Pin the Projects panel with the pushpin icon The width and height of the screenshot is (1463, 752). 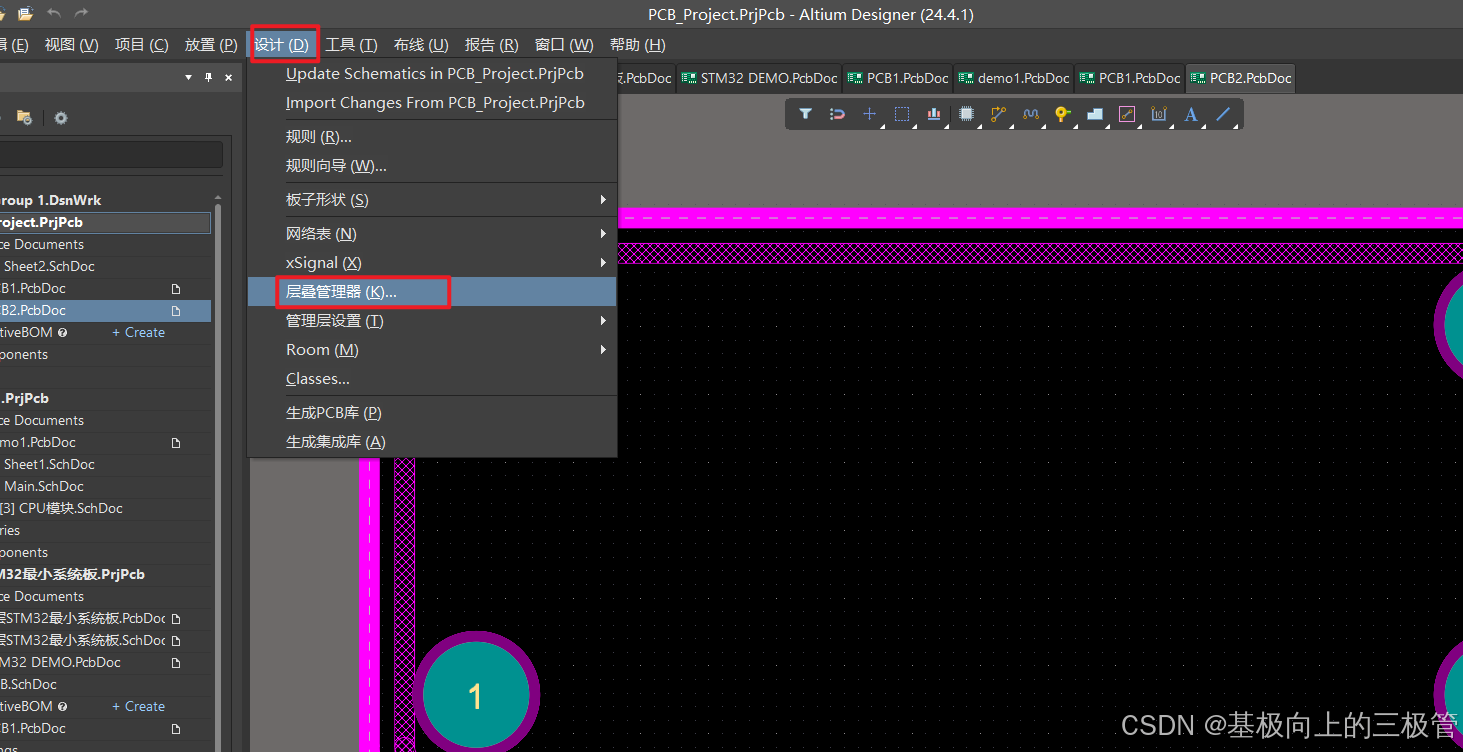208,77
